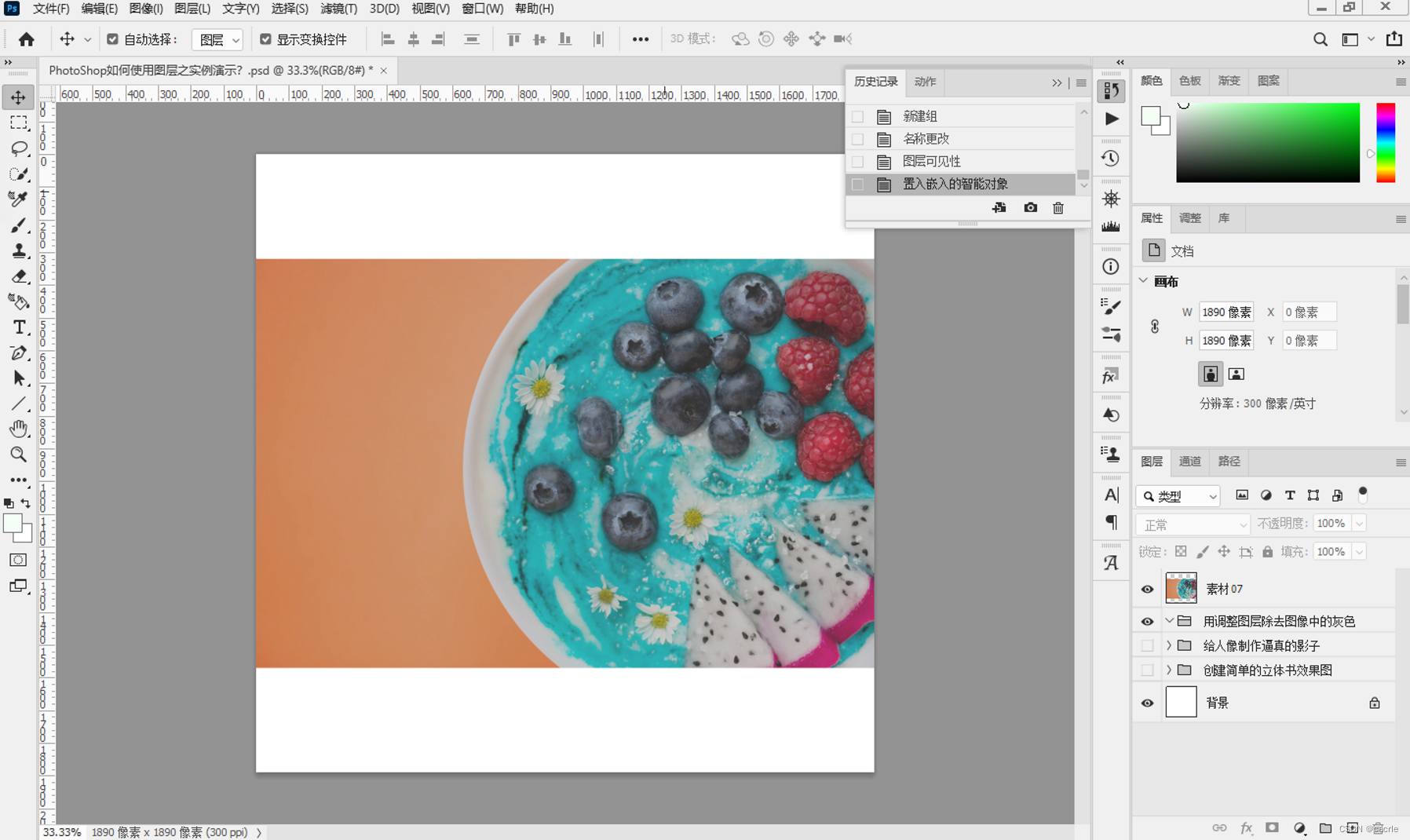Select the Clone Stamp tool
Image resolution: width=1410 pixels, height=840 pixels.
point(18,250)
